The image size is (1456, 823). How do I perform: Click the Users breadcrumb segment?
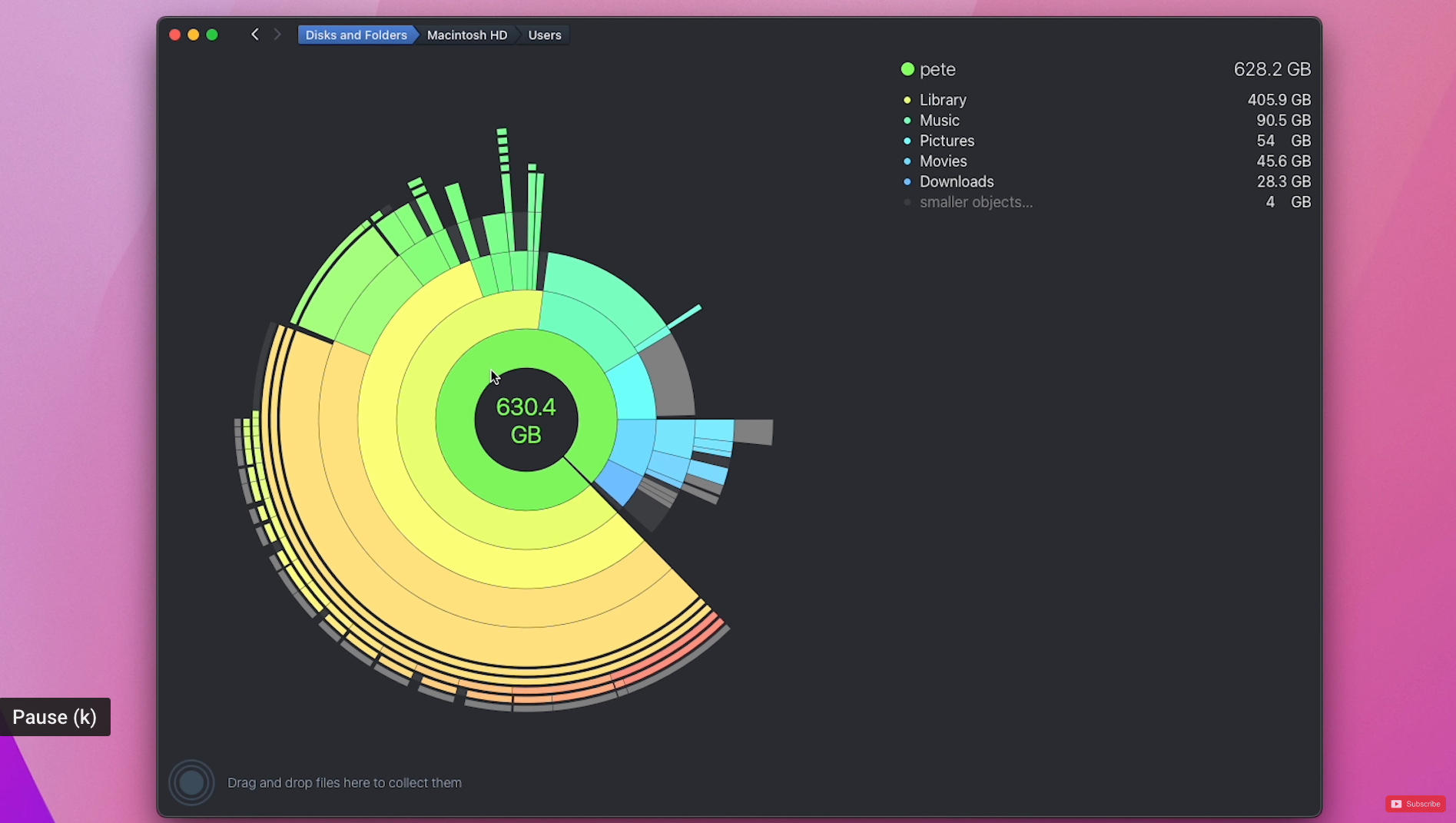click(x=544, y=35)
